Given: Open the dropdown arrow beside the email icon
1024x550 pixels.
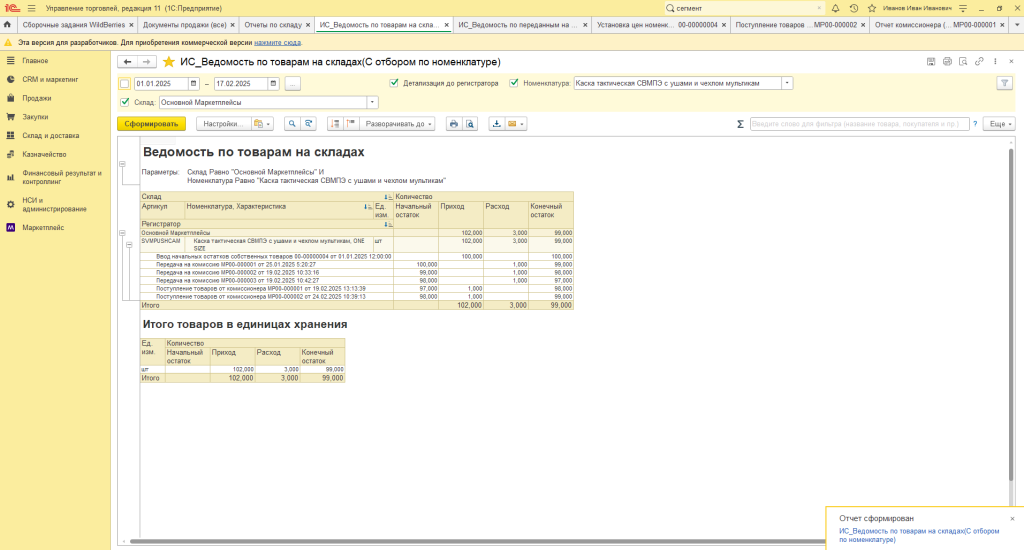Looking at the screenshot, I should coord(522,123).
